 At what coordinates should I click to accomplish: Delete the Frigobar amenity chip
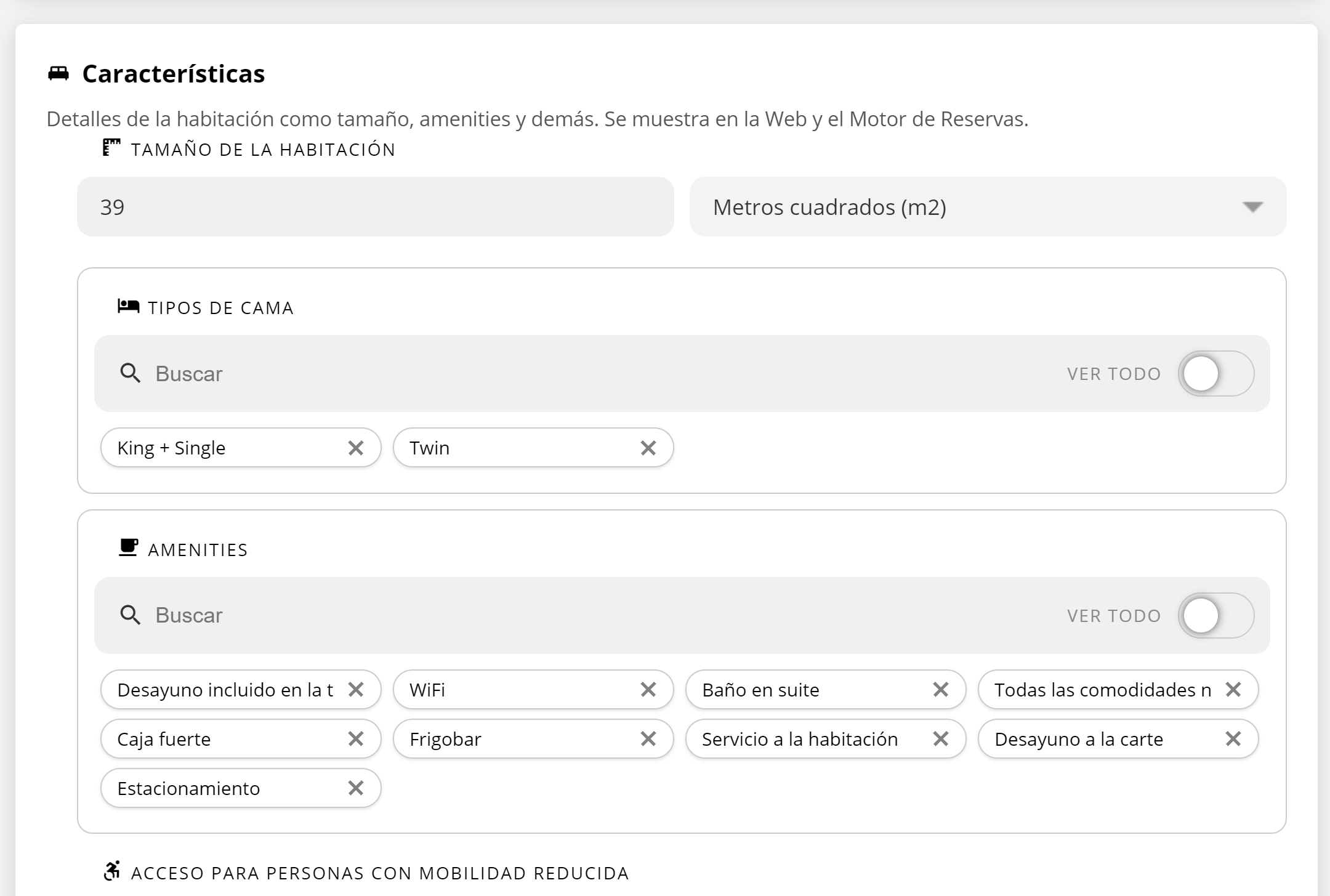648,738
